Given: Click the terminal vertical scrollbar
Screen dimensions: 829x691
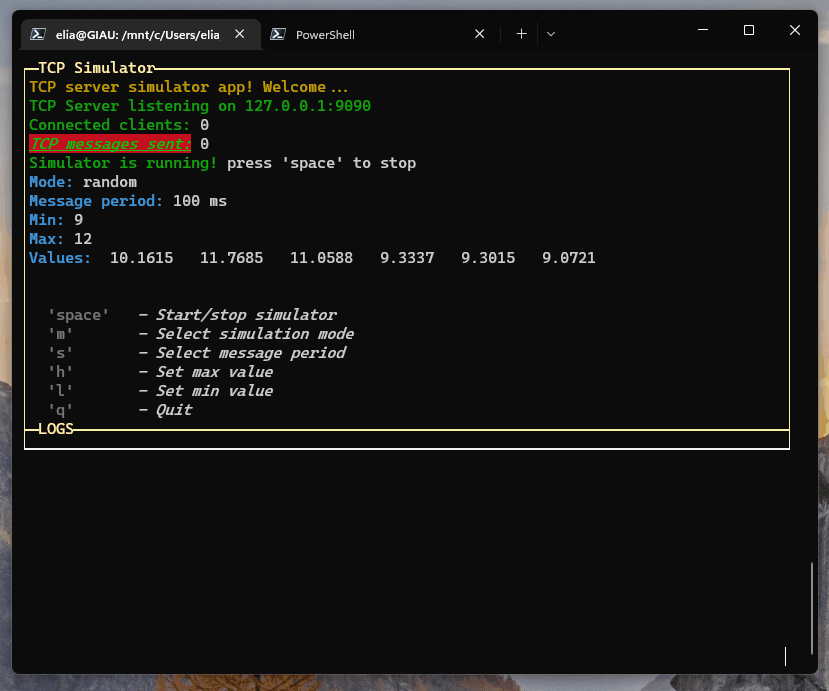Looking at the screenshot, I should click(x=812, y=609).
